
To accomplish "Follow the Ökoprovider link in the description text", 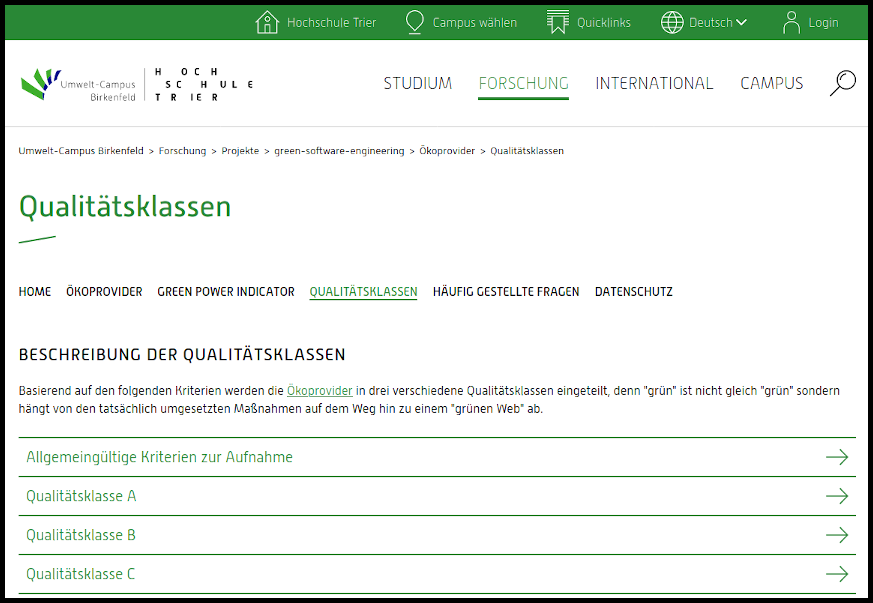I will pos(319,391).
